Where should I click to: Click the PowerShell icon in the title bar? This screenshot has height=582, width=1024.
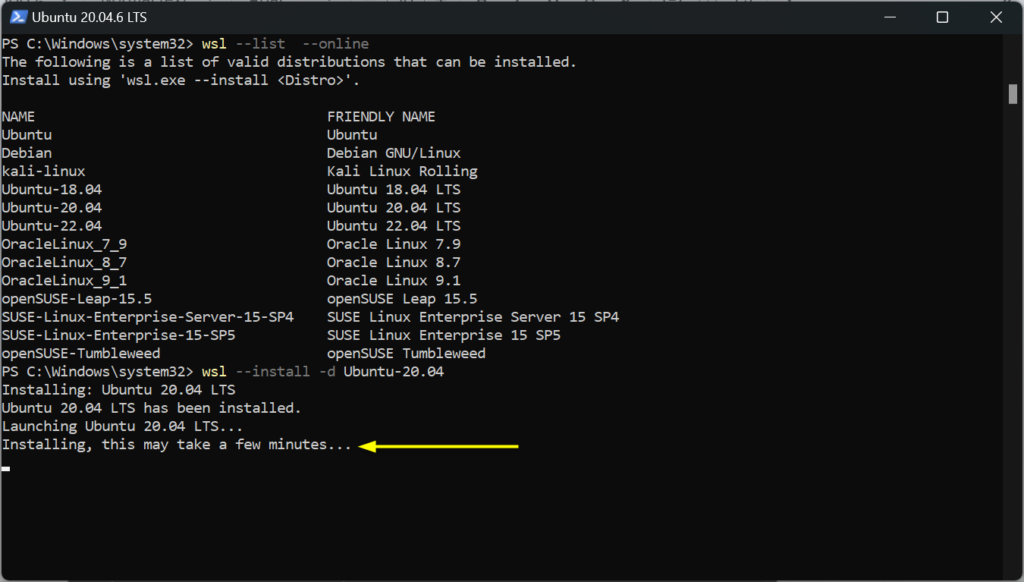point(16,17)
